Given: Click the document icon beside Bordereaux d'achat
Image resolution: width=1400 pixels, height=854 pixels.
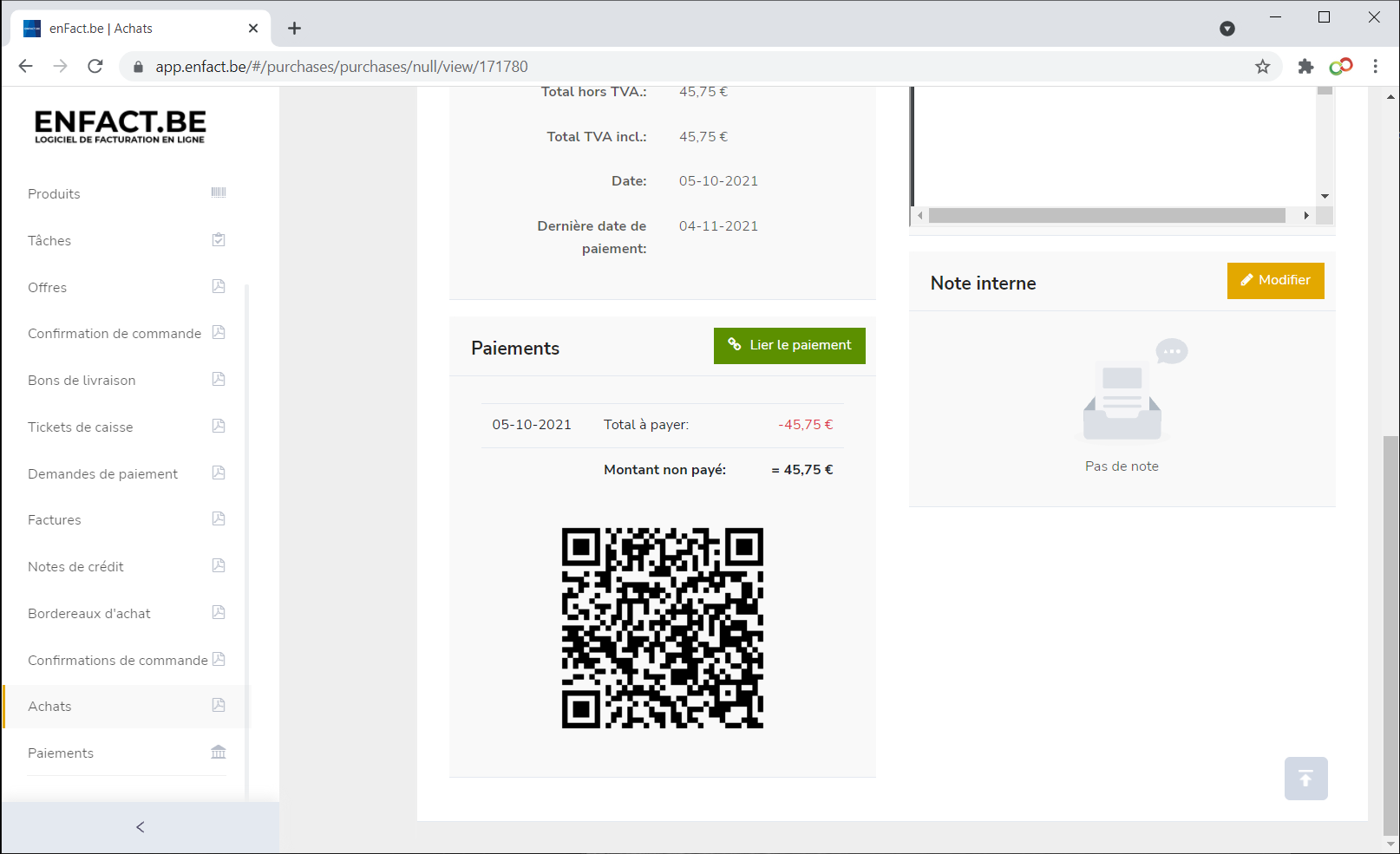Looking at the screenshot, I should pyautogui.click(x=219, y=612).
